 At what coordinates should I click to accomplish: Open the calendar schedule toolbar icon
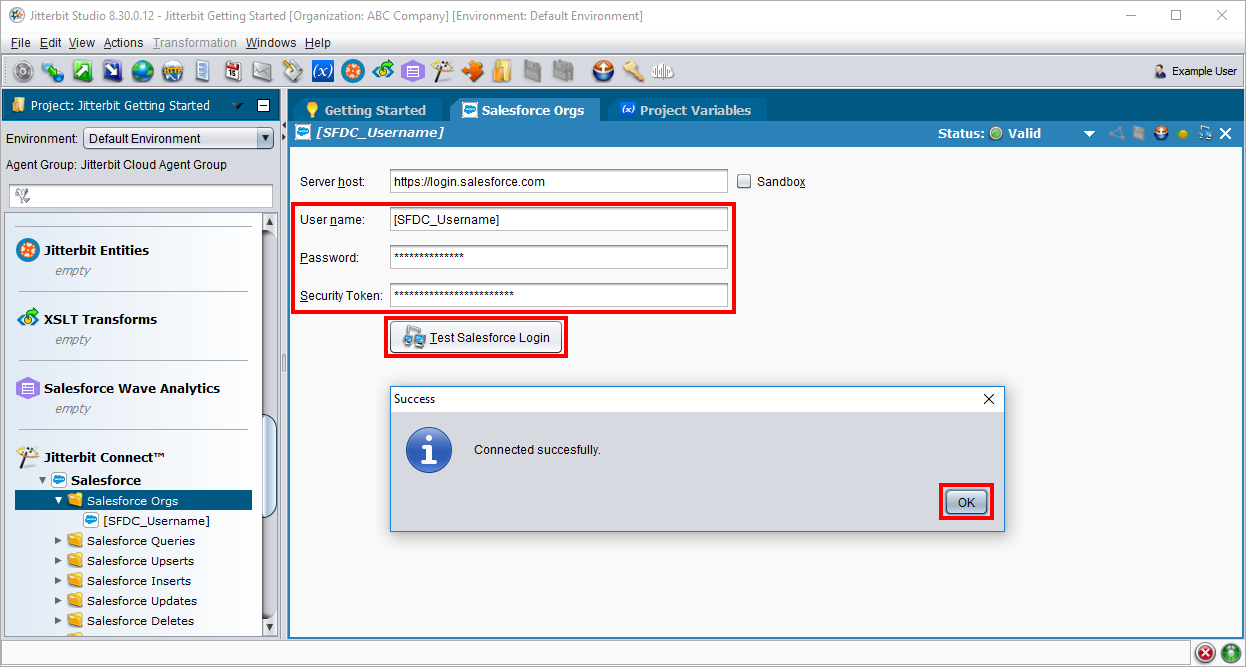[x=233, y=71]
